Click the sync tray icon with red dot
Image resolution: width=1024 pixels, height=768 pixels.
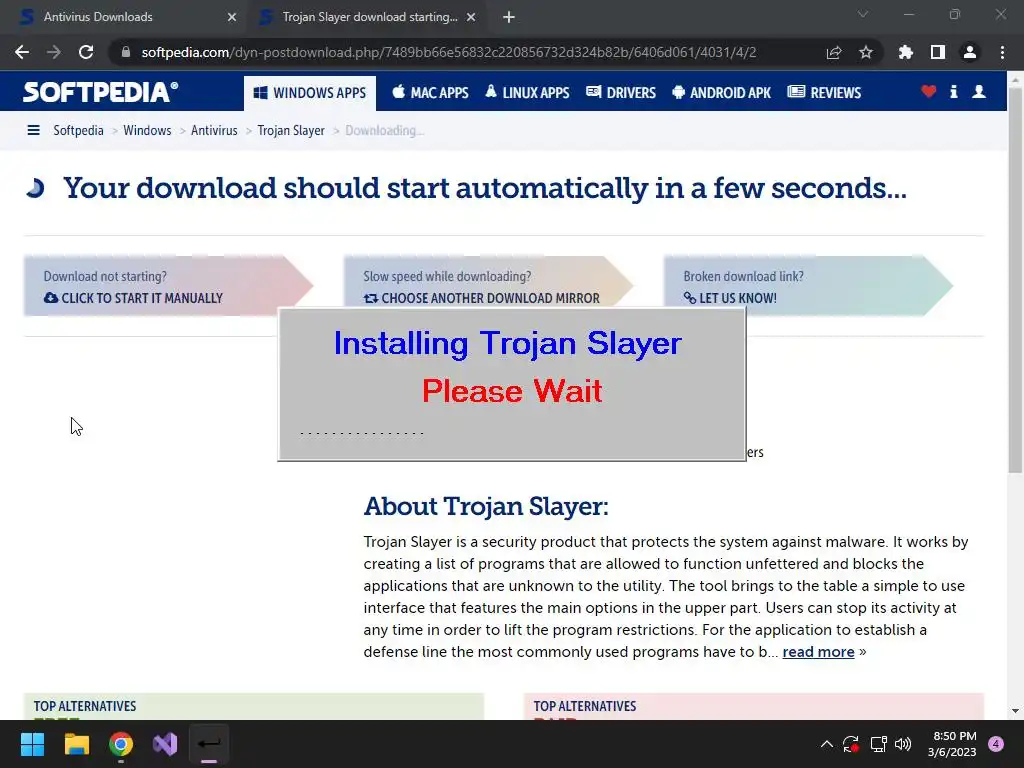click(851, 744)
